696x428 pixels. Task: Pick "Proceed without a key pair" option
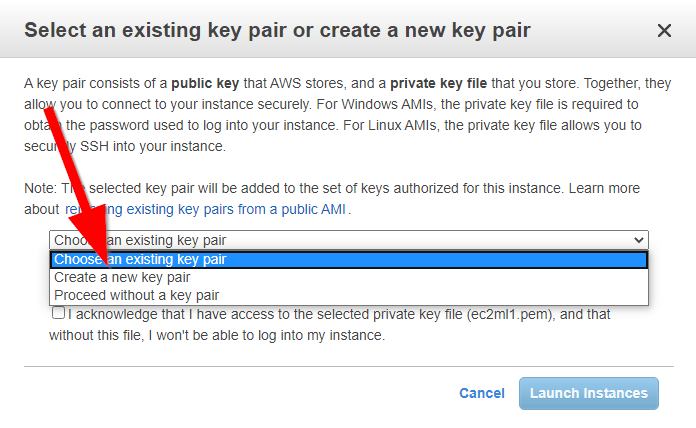136,295
